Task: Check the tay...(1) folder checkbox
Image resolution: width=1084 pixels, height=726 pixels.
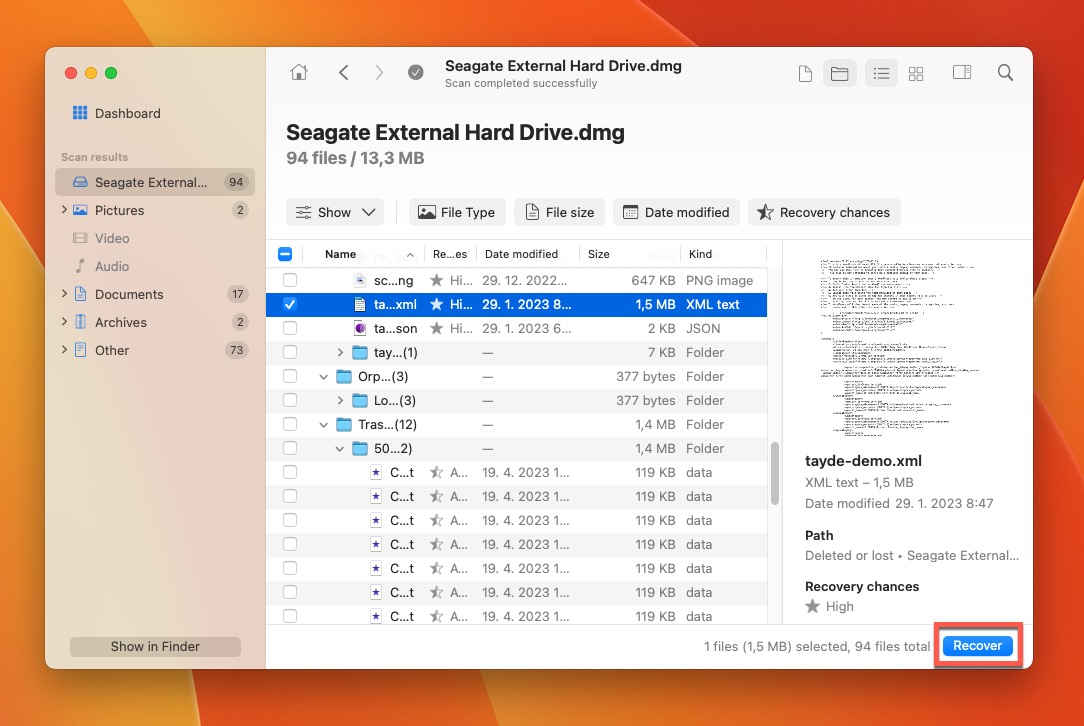Action: coord(290,353)
